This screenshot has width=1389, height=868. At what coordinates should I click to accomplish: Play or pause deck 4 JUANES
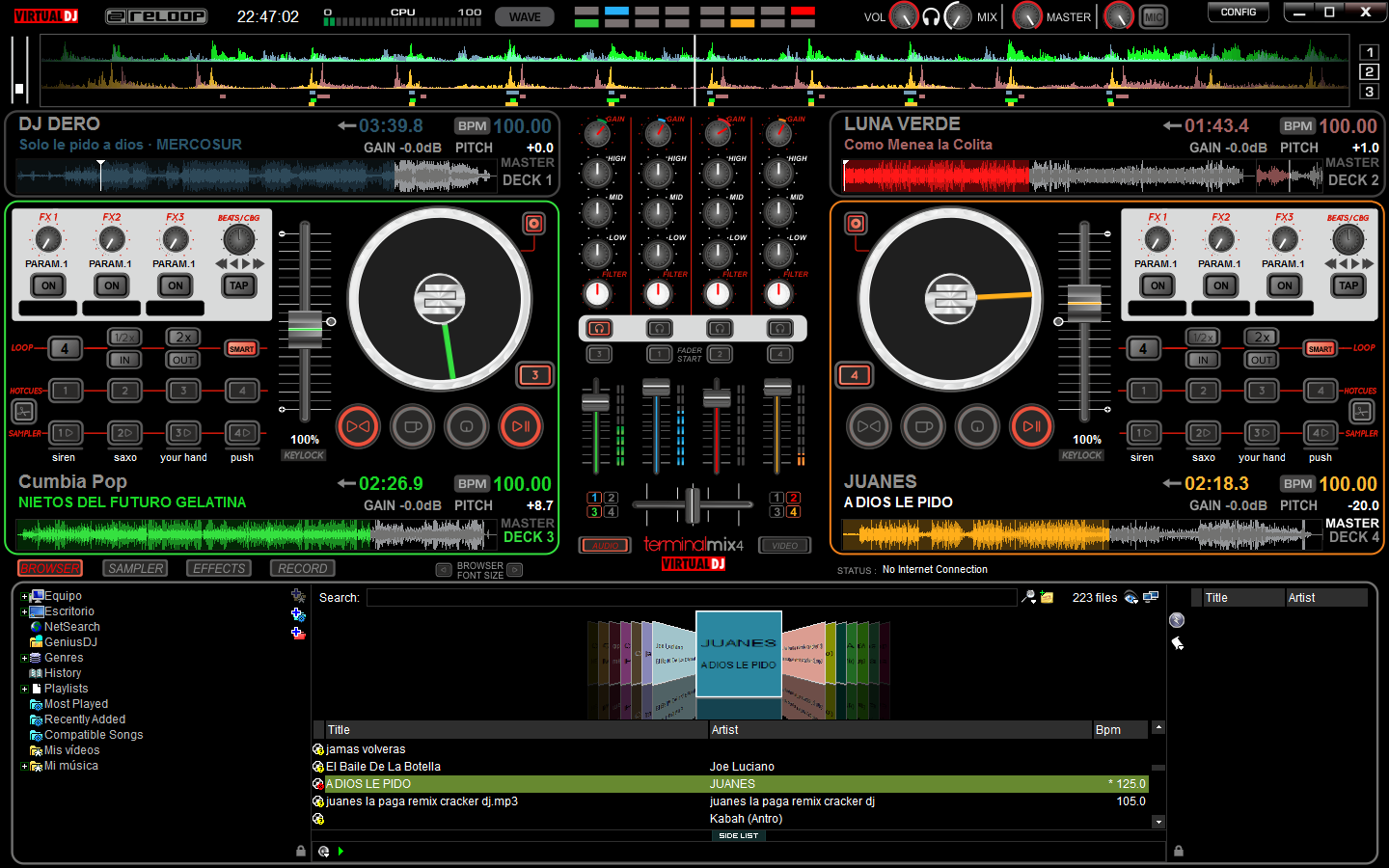pos(1031,426)
